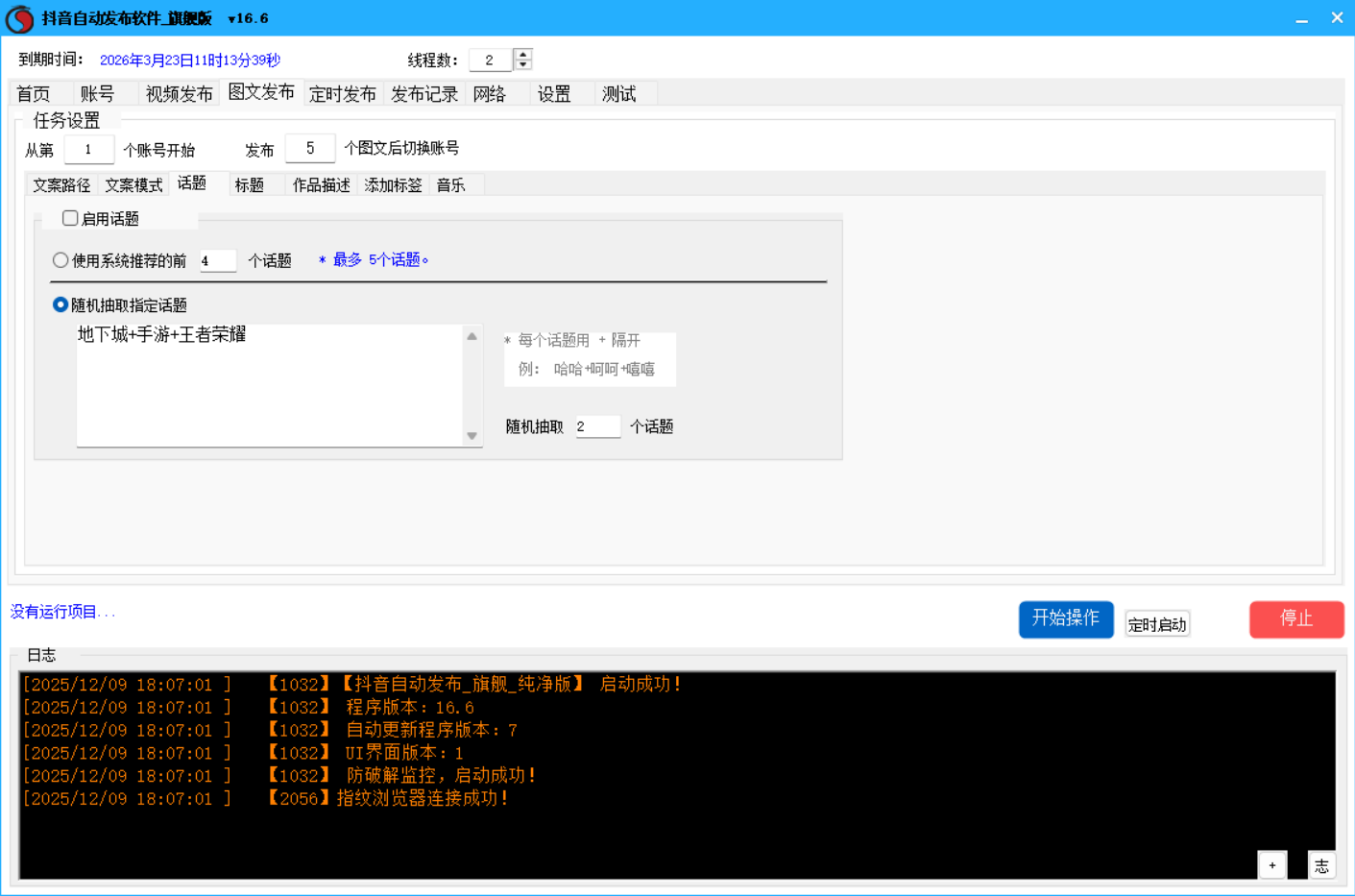Select 随机抽取指定话题 radio option
This screenshot has height=896, width=1355.
(60, 304)
